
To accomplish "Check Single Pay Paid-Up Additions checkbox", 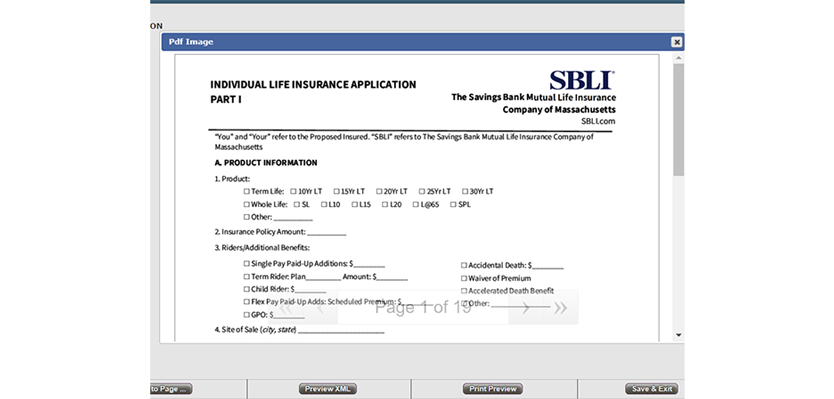I will pos(246,264).
